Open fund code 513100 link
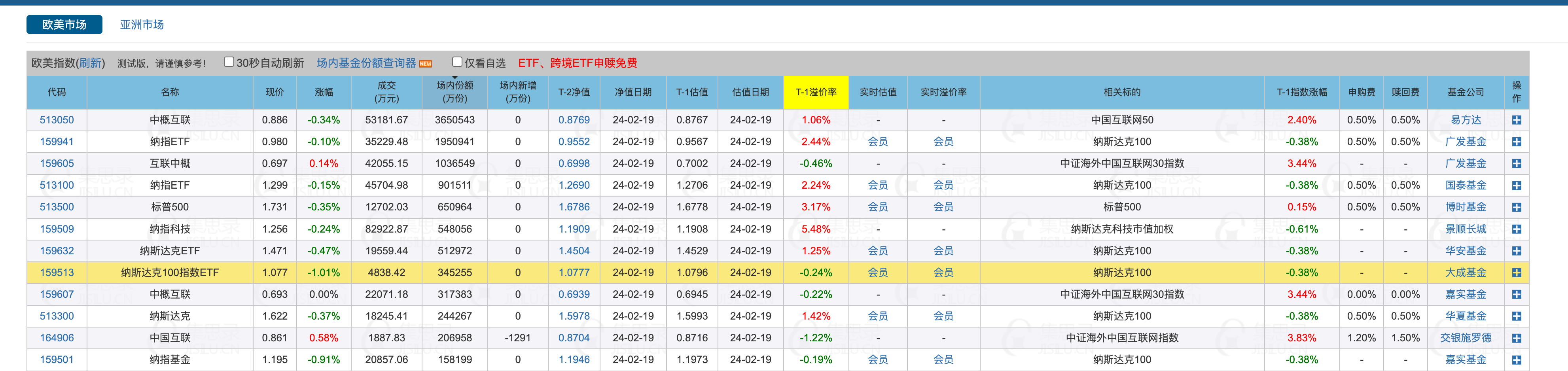The image size is (1568, 371). pyautogui.click(x=57, y=185)
